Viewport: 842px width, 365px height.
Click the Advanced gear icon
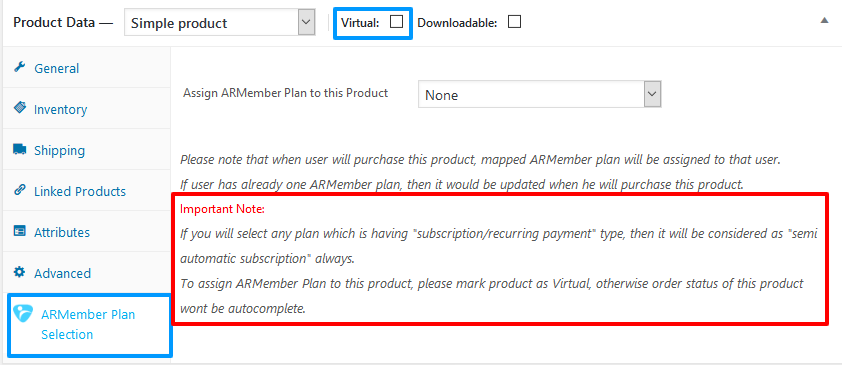pos(19,272)
